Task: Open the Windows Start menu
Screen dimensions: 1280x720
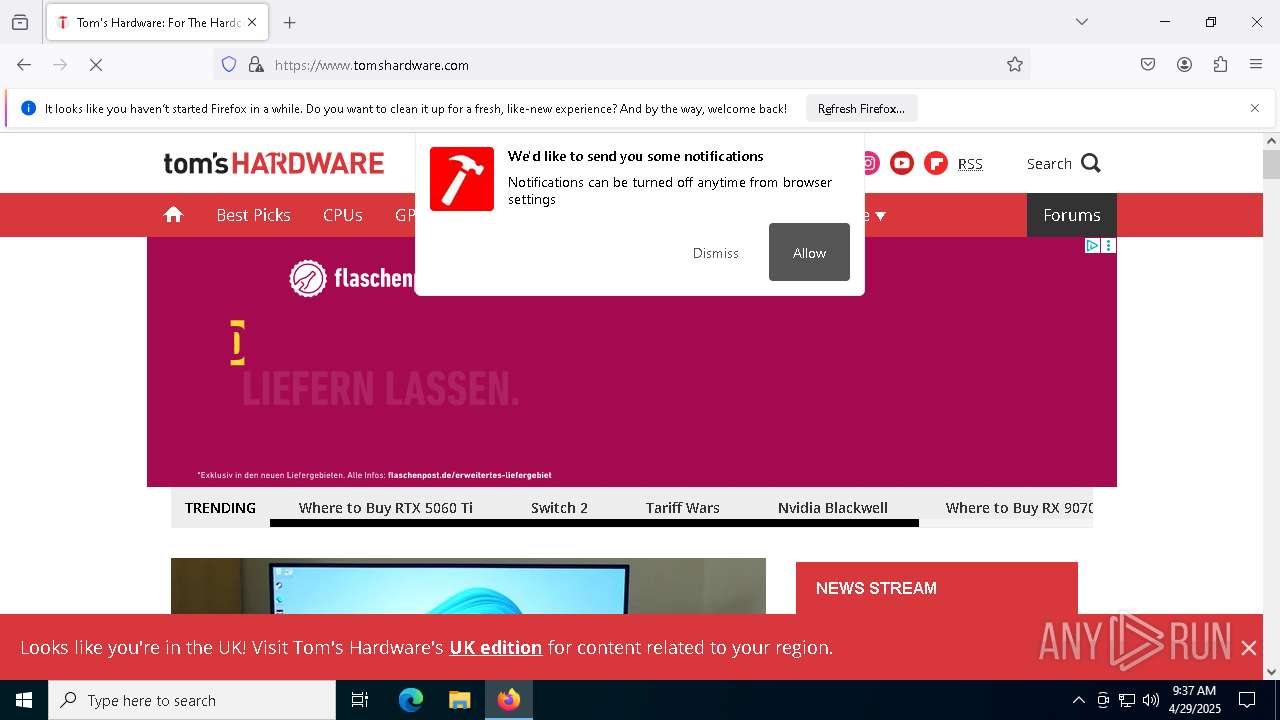Action: click(24, 700)
